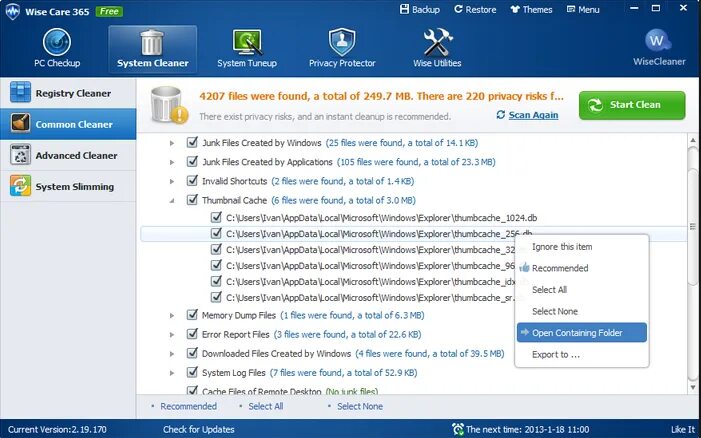Expand Junk Files Created by Windows
The image size is (701, 438).
tap(172, 143)
